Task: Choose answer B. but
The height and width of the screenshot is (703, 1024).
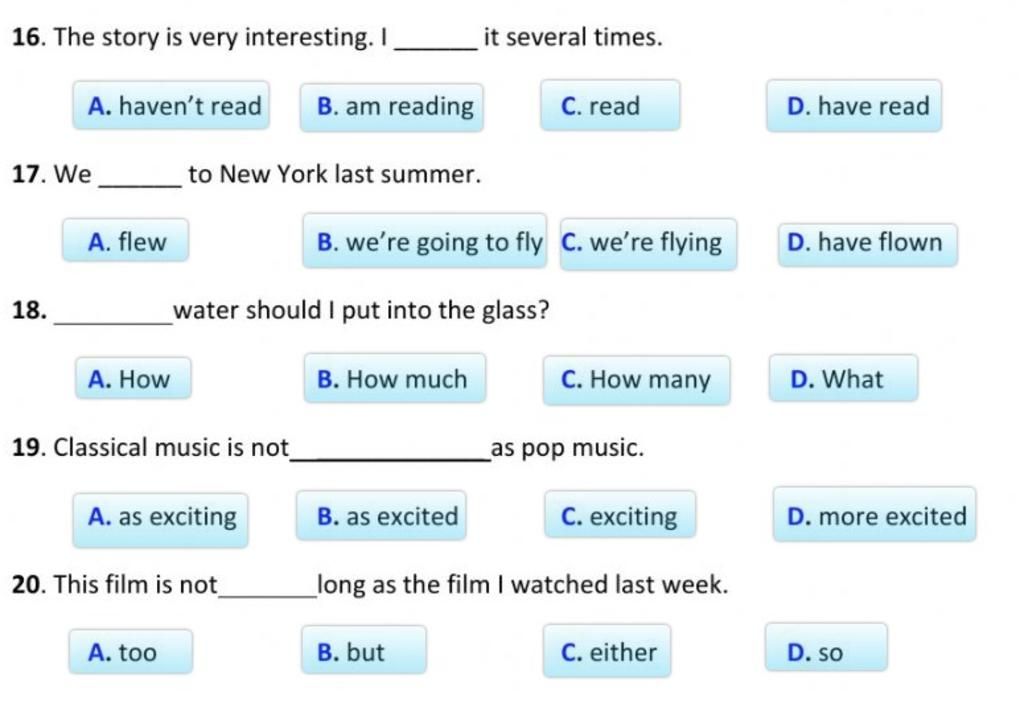Action: tap(364, 649)
